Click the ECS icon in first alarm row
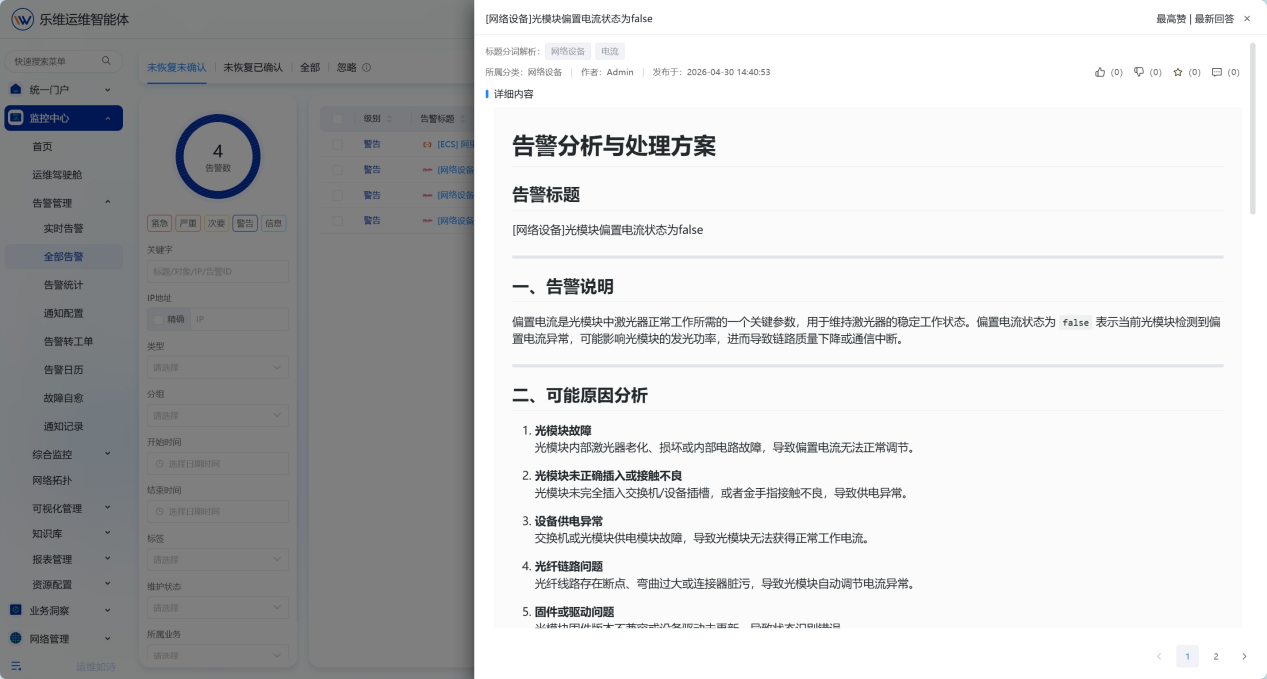This screenshot has height=679, width=1267. point(428,144)
